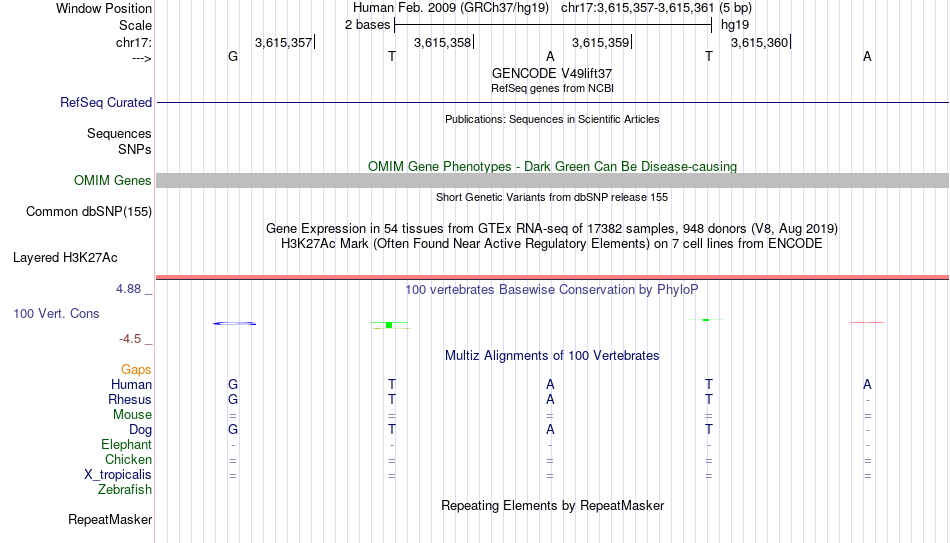Click the Zebrafish species label
This screenshot has height=543, width=950.
[x=125, y=489]
